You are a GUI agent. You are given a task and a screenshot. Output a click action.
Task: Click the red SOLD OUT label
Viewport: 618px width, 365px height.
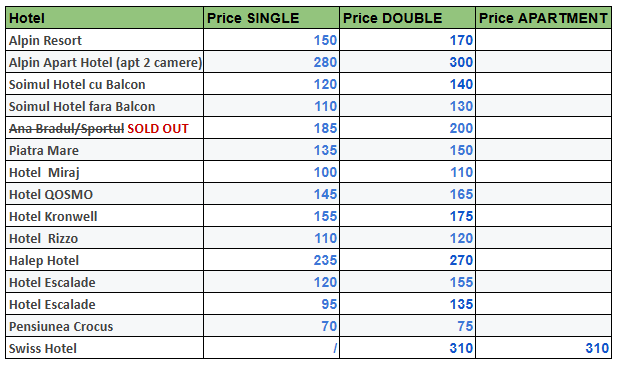coord(158,128)
